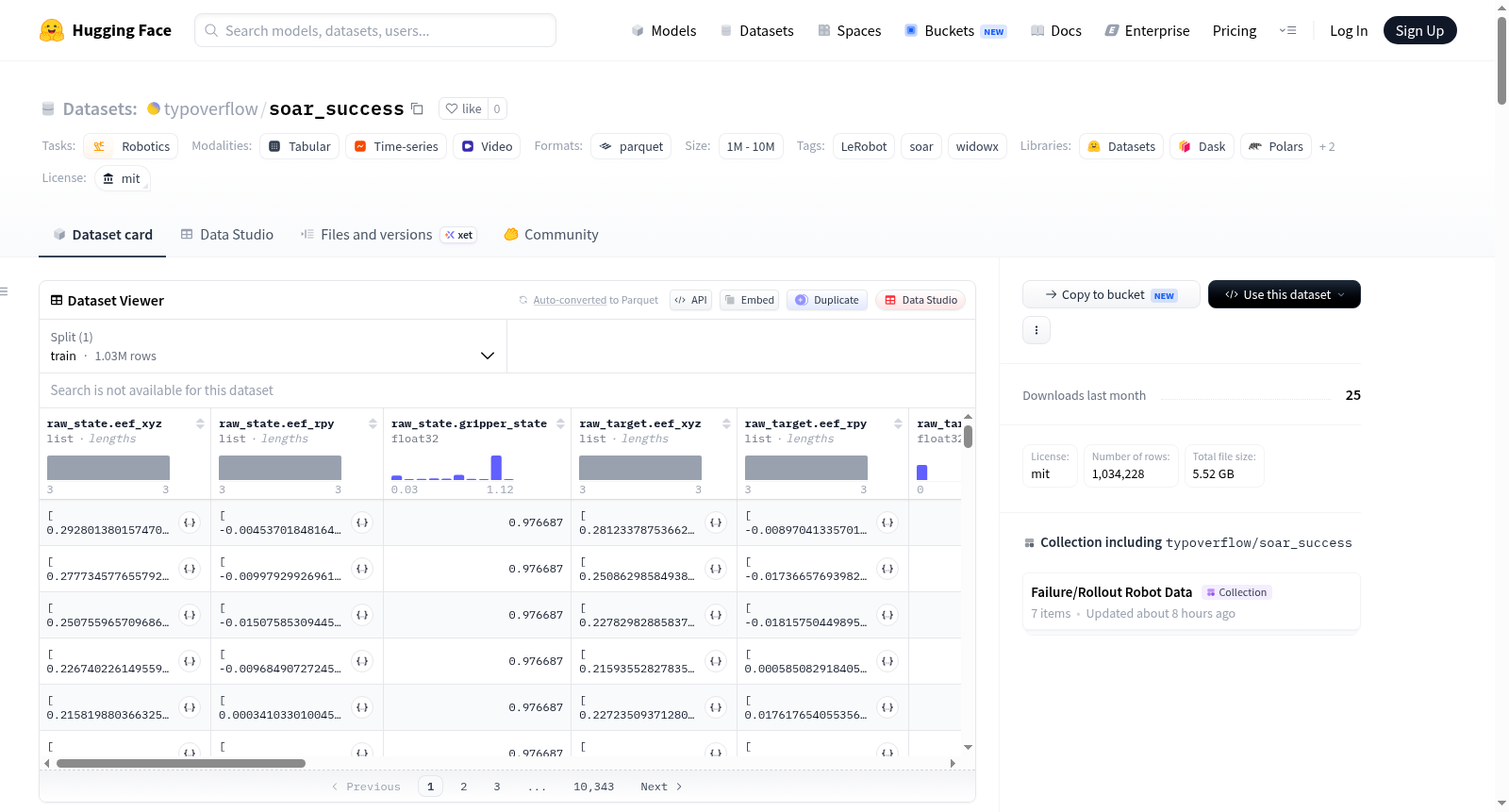The width and height of the screenshot is (1509, 812).
Task: Expand JSON cell for 0.28123378753662
Action: [716, 522]
